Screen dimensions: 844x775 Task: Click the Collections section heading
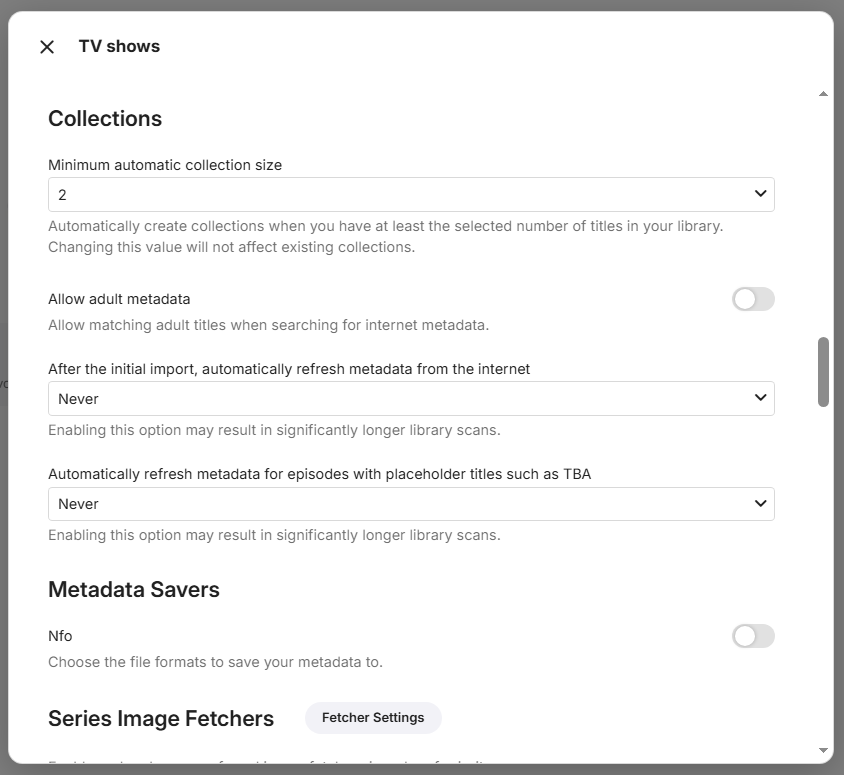(105, 118)
